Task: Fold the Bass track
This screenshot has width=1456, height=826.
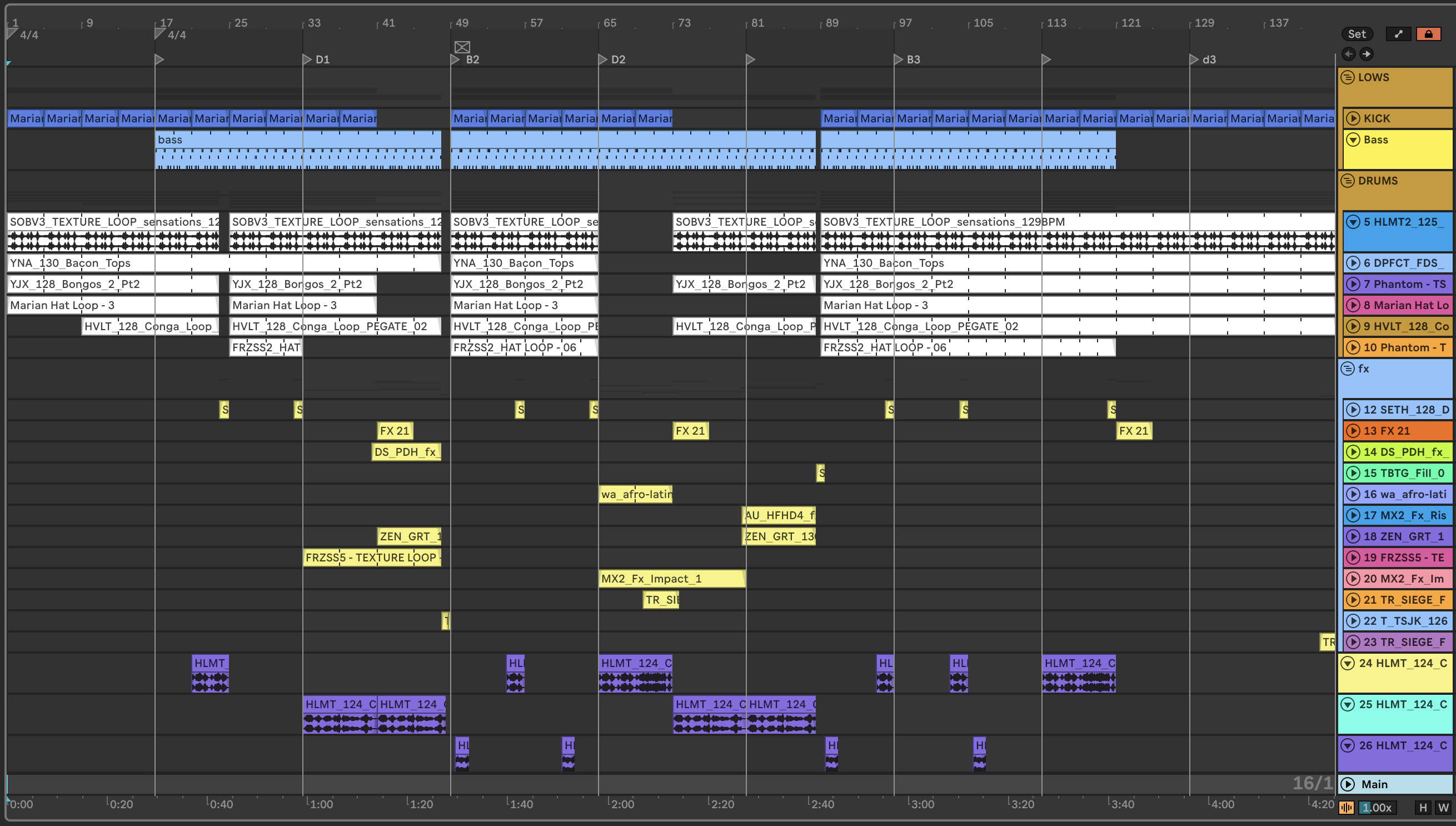Action: [1353, 140]
